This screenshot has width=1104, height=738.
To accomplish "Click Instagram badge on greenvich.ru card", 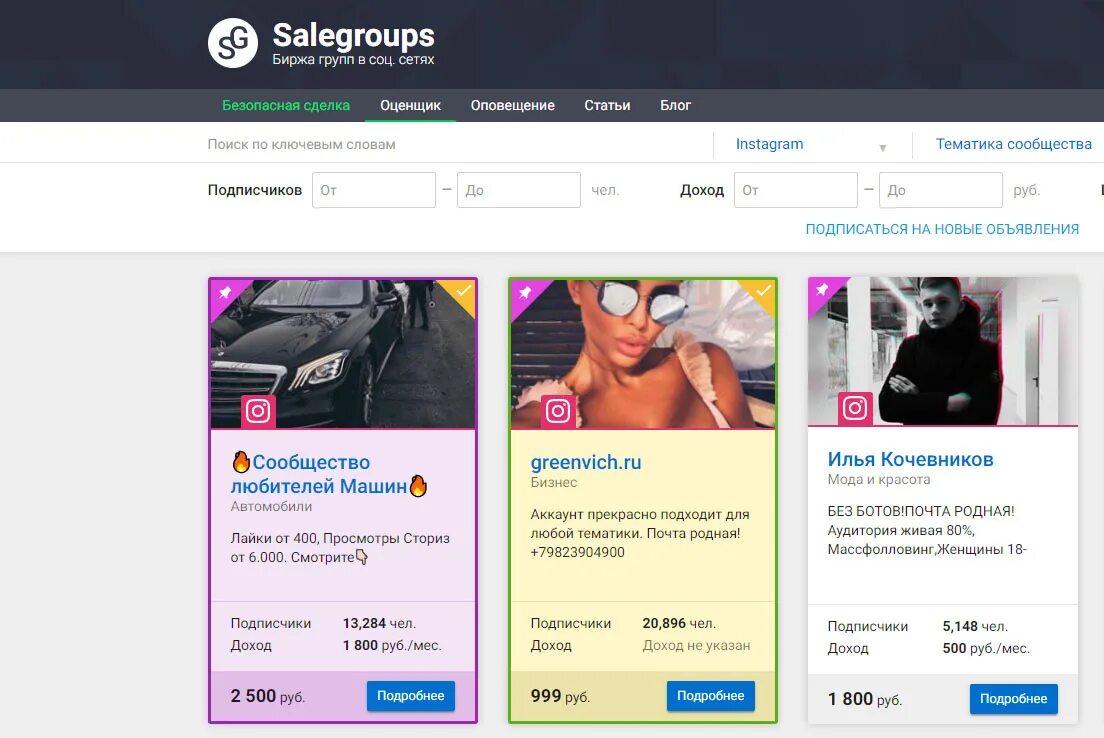I will pyautogui.click(x=558, y=411).
